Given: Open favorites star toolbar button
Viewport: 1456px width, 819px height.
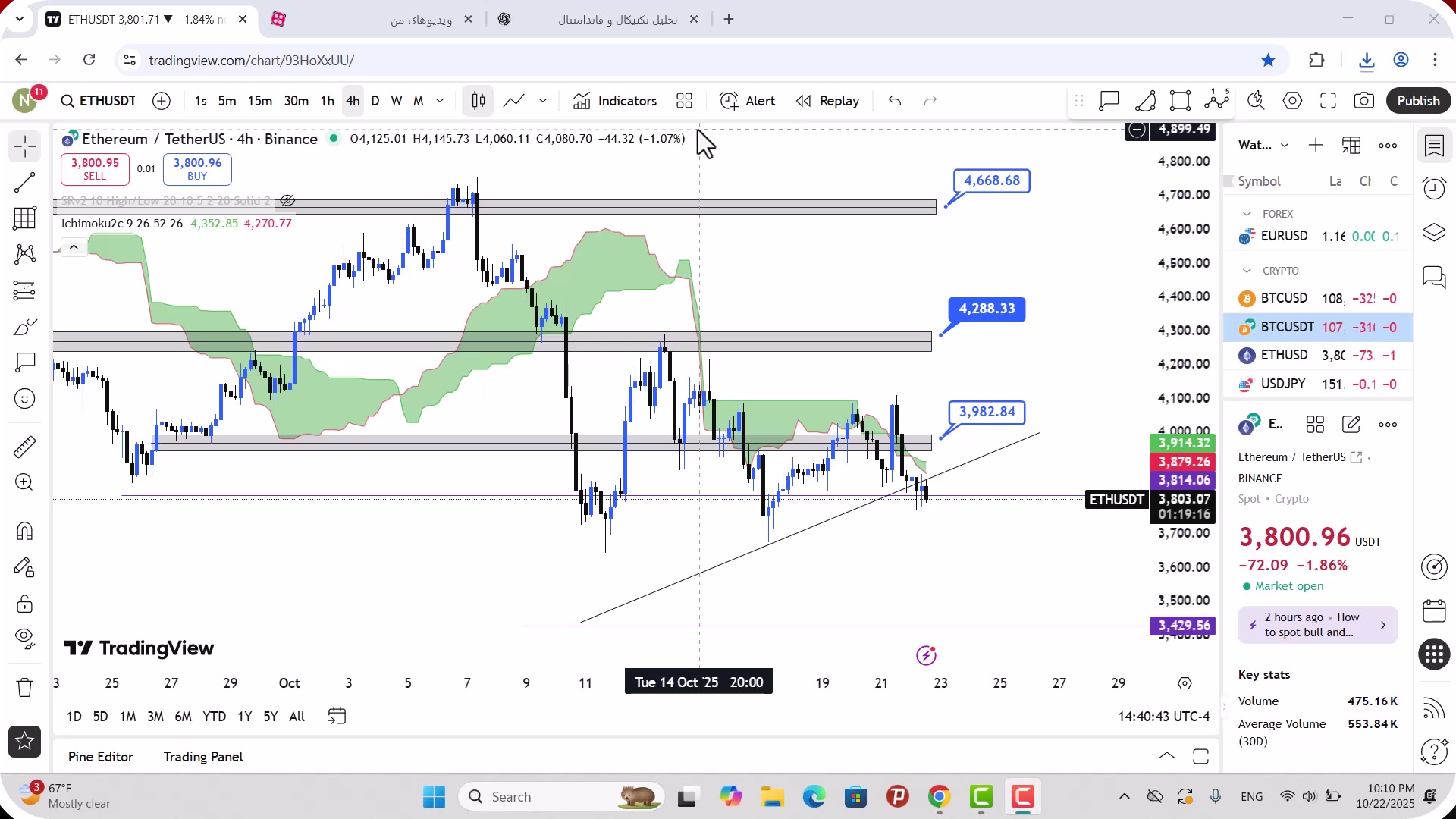Looking at the screenshot, I should (x=25, y=742).
